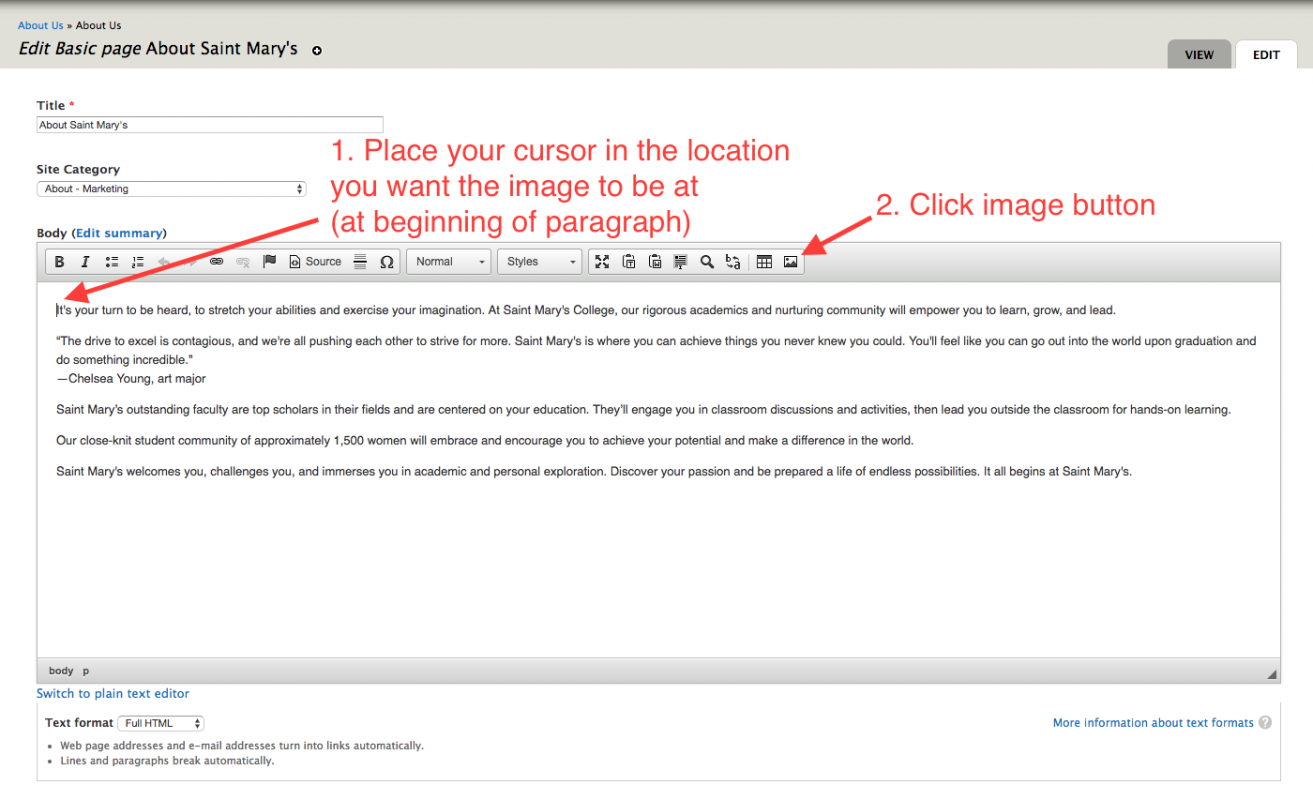Open the Text format dropdown
1313x800 pixels.
tap(161, 723)
